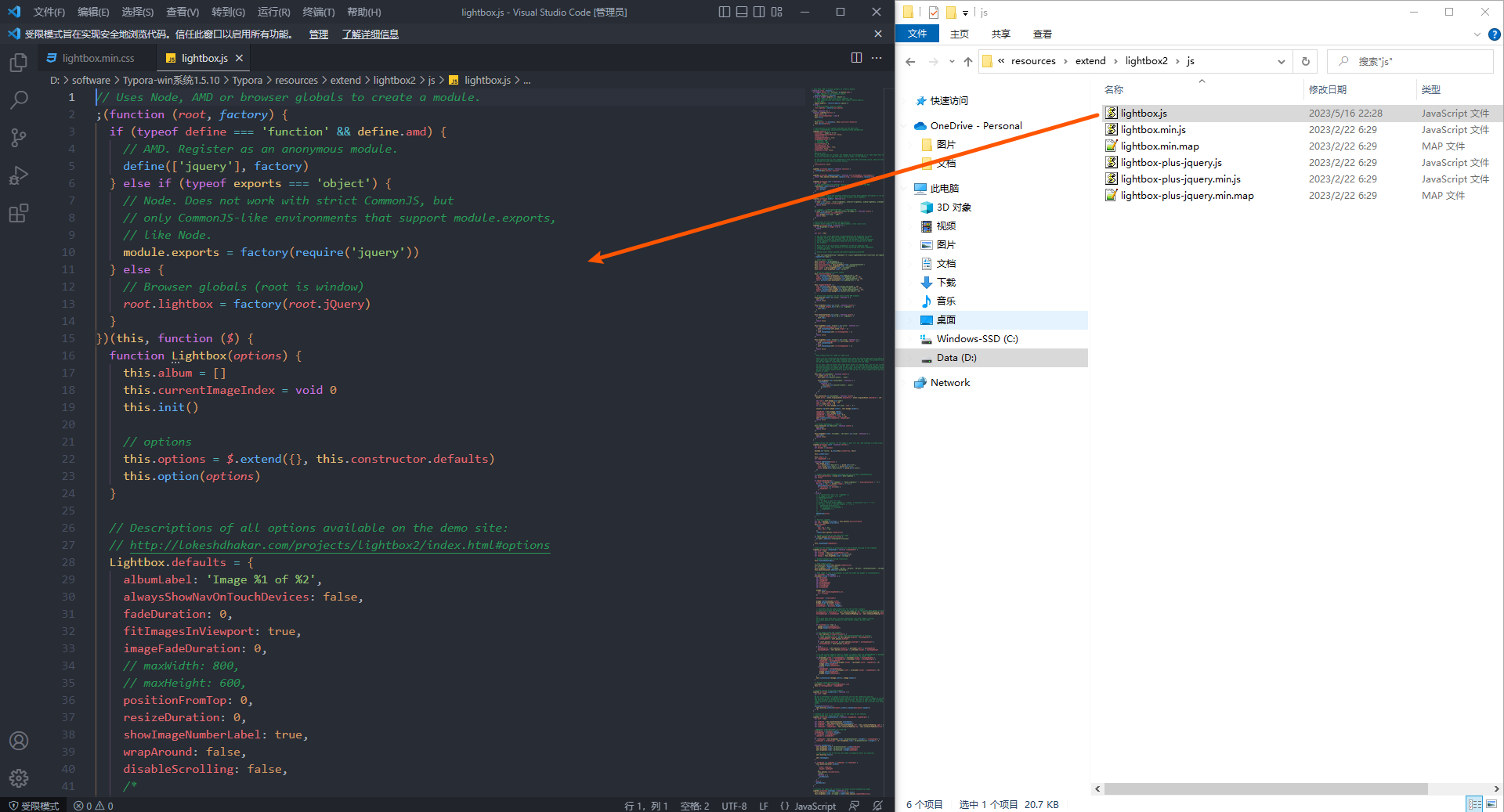Close the restricted mode notification banner
Viewport: 1504px width, 812px height.
pos(878,34)
